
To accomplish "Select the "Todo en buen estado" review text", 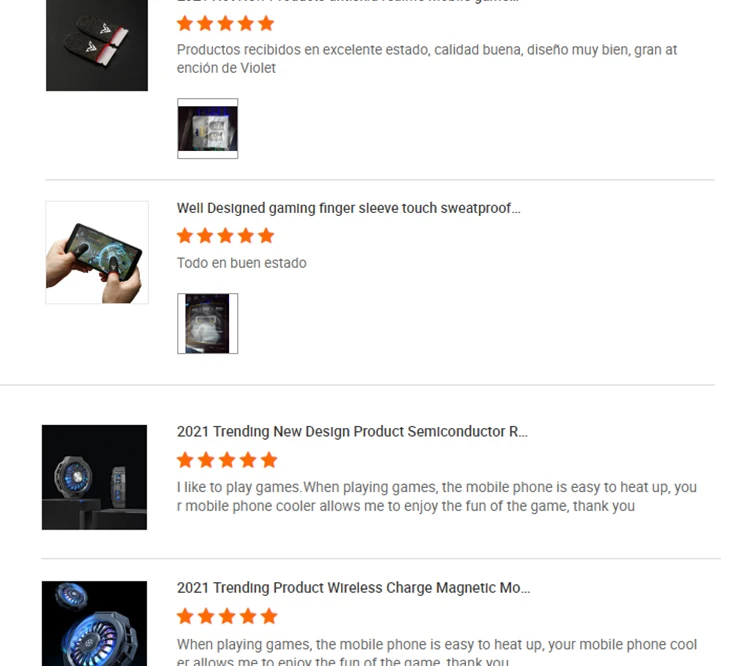I will [x=242, y=263].
